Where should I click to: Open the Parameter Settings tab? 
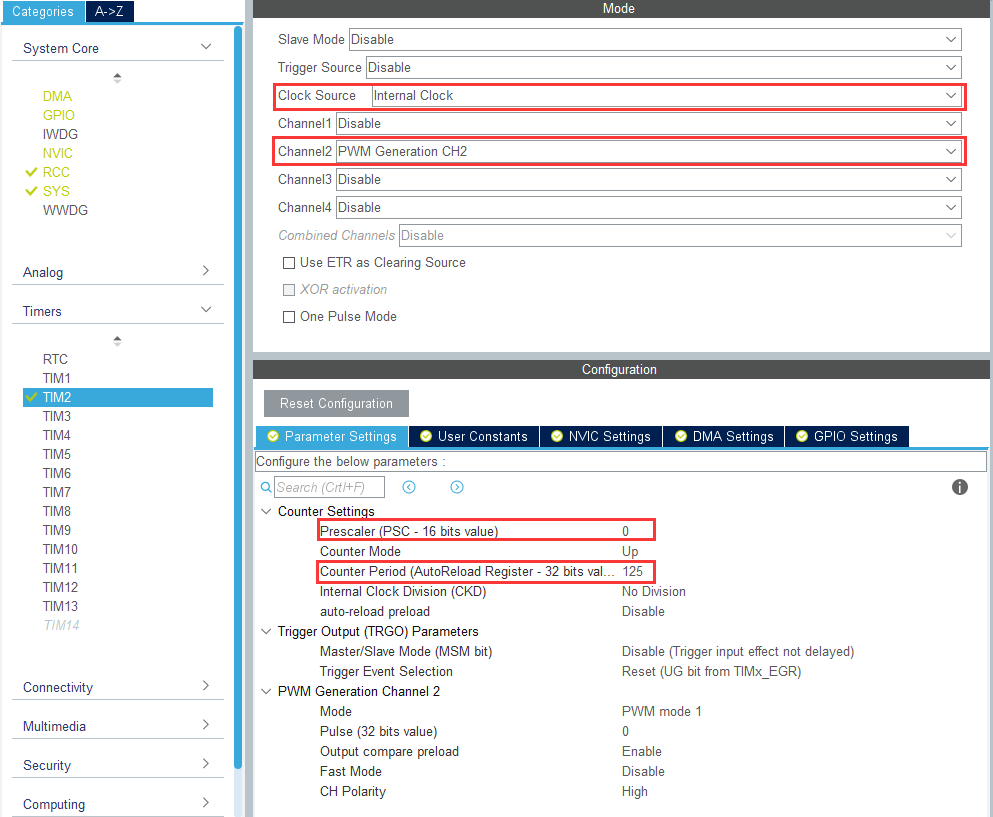[x=332, y=436]
